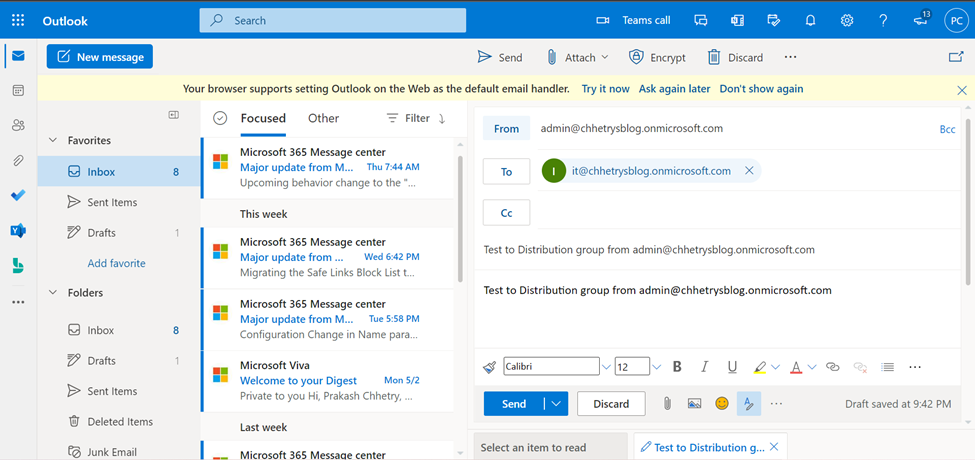Viewport: 975px width, 460px height.
Task: Insert bulleted list
Action: tap(888, 367)
